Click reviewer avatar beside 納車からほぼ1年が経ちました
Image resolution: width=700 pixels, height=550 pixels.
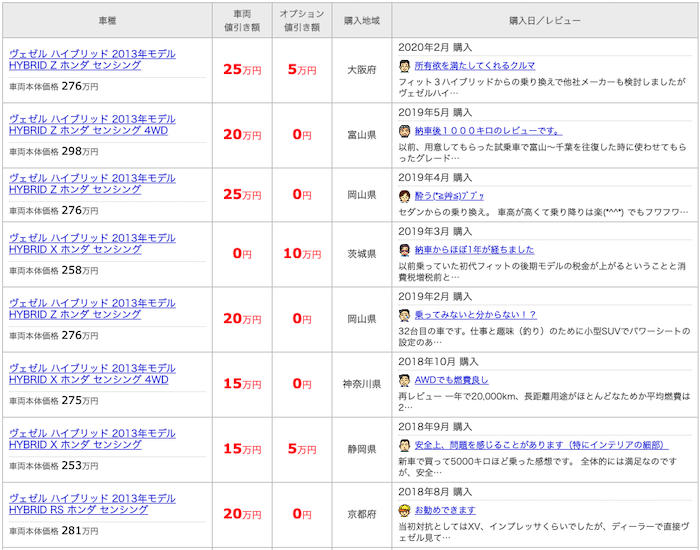(404, 250)
